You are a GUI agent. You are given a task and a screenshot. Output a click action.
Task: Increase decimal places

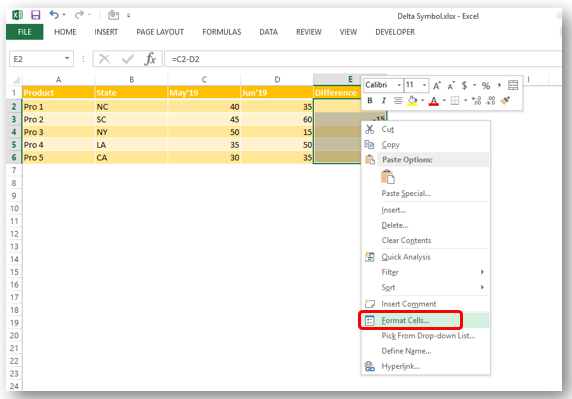point(476,100)
